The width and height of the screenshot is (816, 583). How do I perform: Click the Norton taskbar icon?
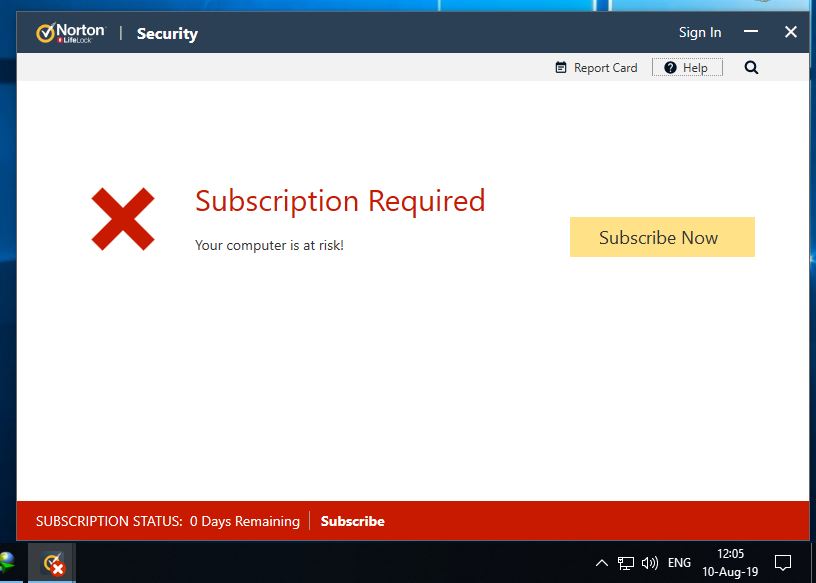52,563
